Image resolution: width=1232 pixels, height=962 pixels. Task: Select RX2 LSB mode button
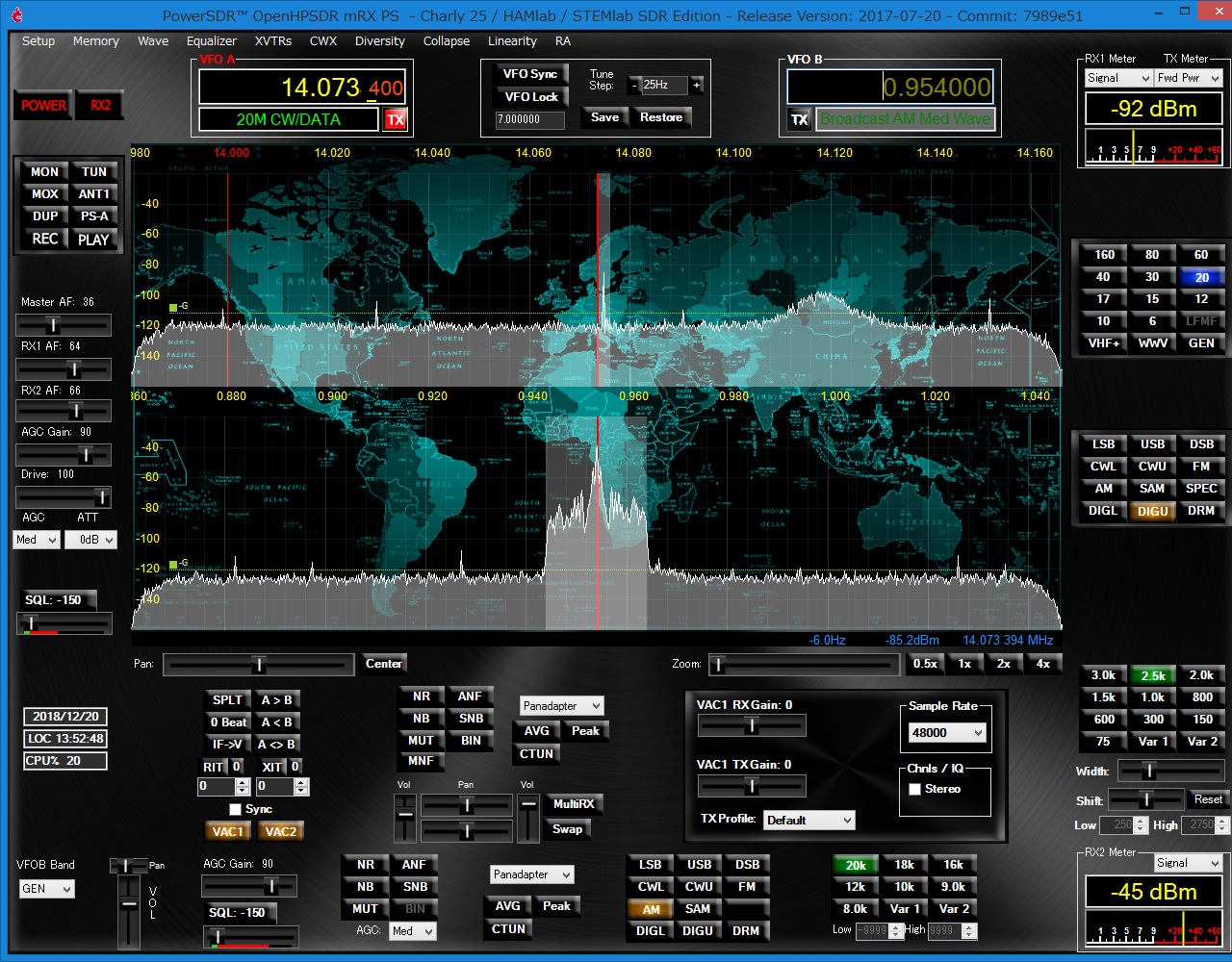pos(651,865)
